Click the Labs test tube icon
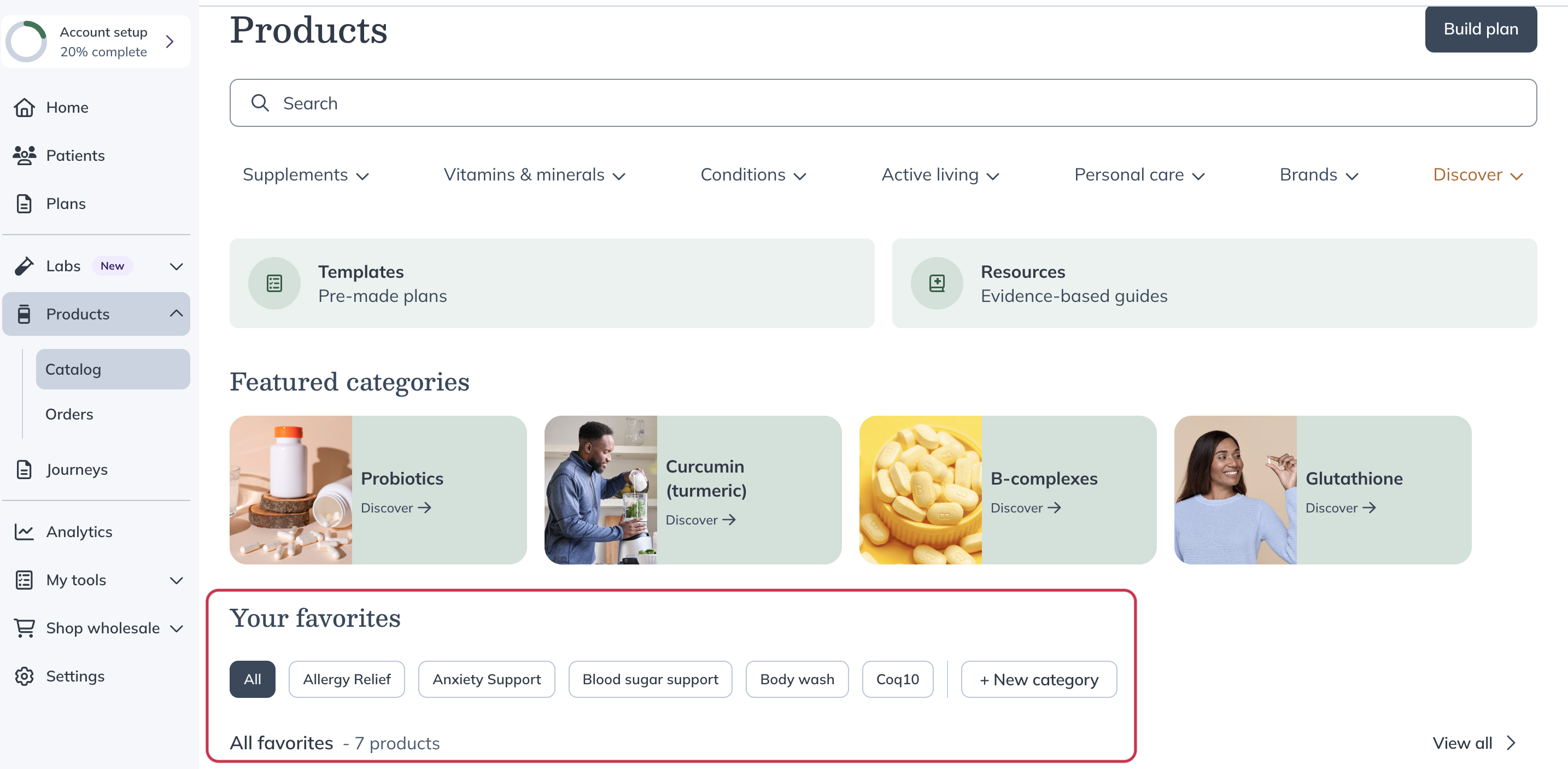 24,266
